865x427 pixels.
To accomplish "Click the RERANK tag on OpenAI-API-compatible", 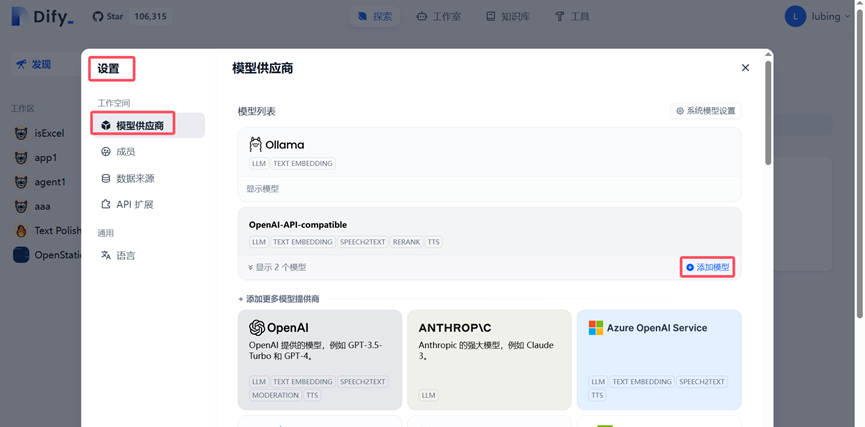I will (406, 242).
